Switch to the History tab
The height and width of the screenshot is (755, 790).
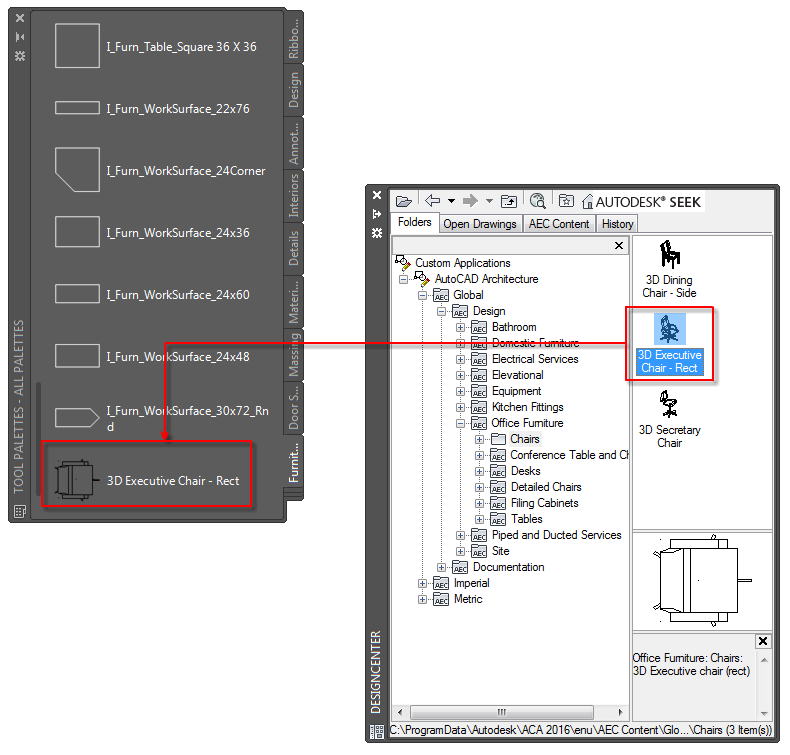click(x=617, y=224)
